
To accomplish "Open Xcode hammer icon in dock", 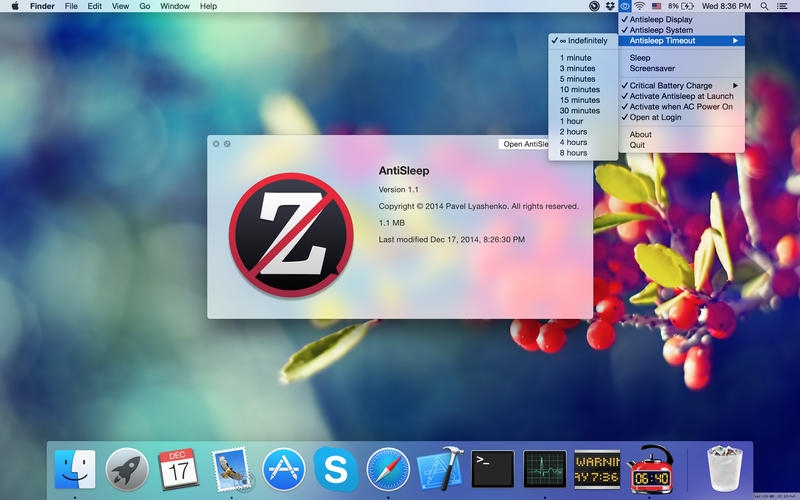I will pos(440,468).
